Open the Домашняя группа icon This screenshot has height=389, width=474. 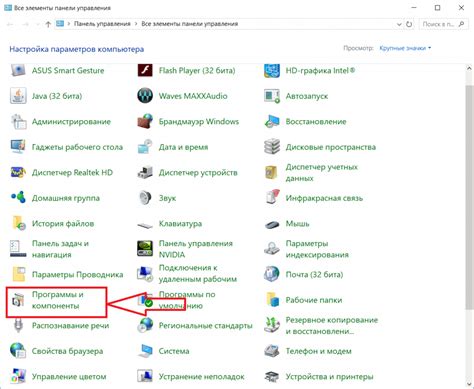[18, 197]
